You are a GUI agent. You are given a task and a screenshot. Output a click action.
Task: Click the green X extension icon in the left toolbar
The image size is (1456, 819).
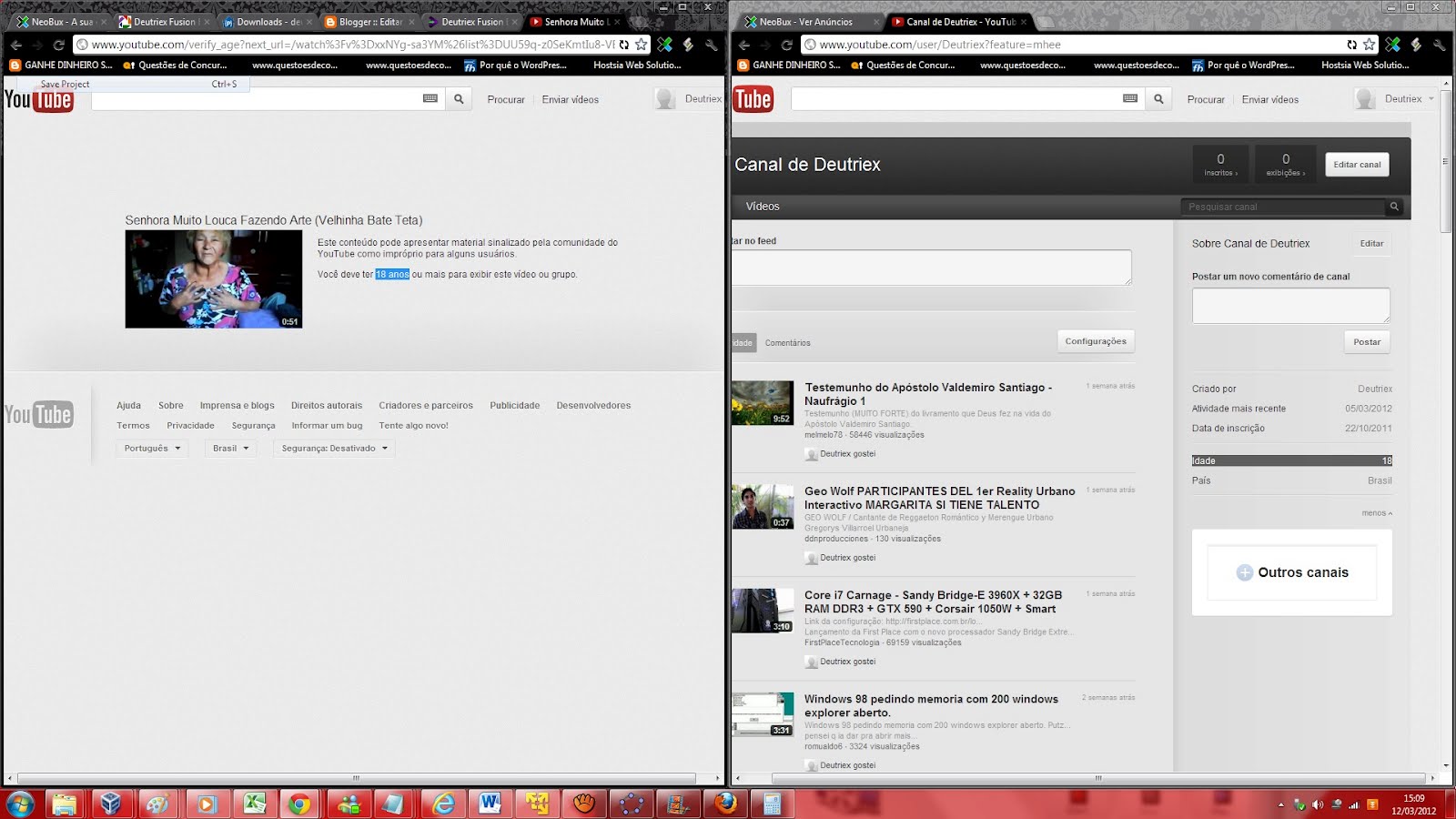[x=665, y=45]
